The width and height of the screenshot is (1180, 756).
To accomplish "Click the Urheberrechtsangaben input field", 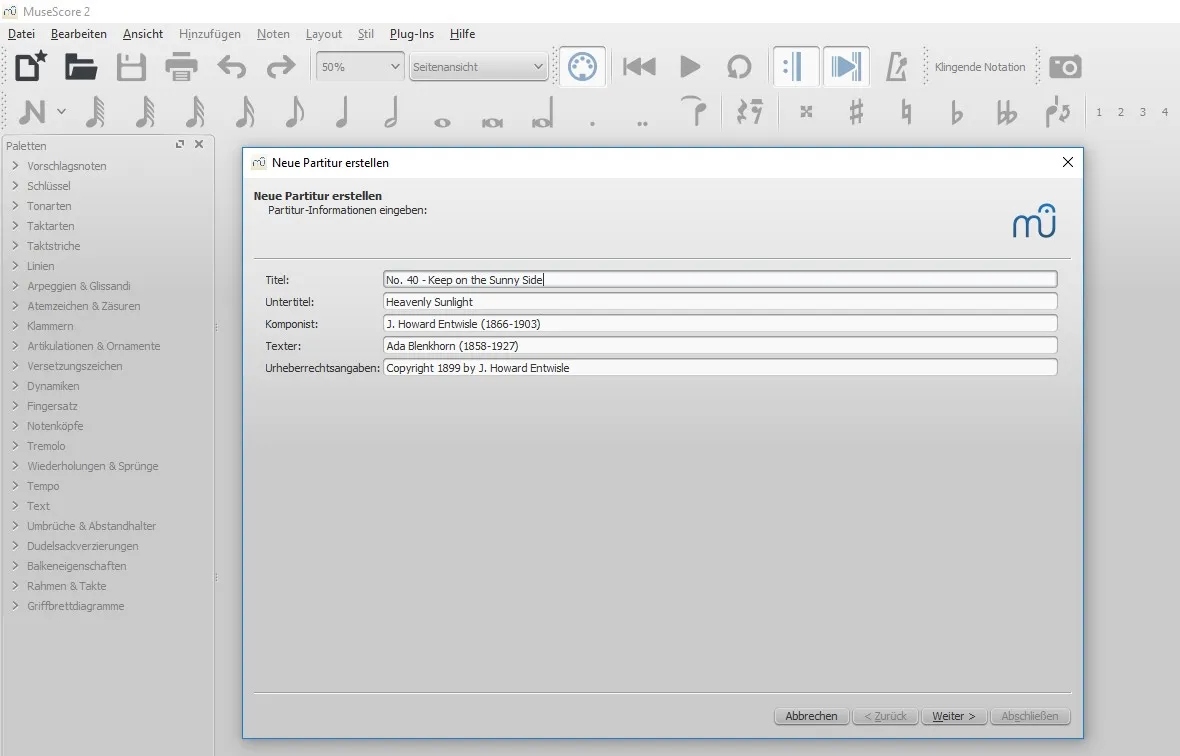I will click(720, 368).
